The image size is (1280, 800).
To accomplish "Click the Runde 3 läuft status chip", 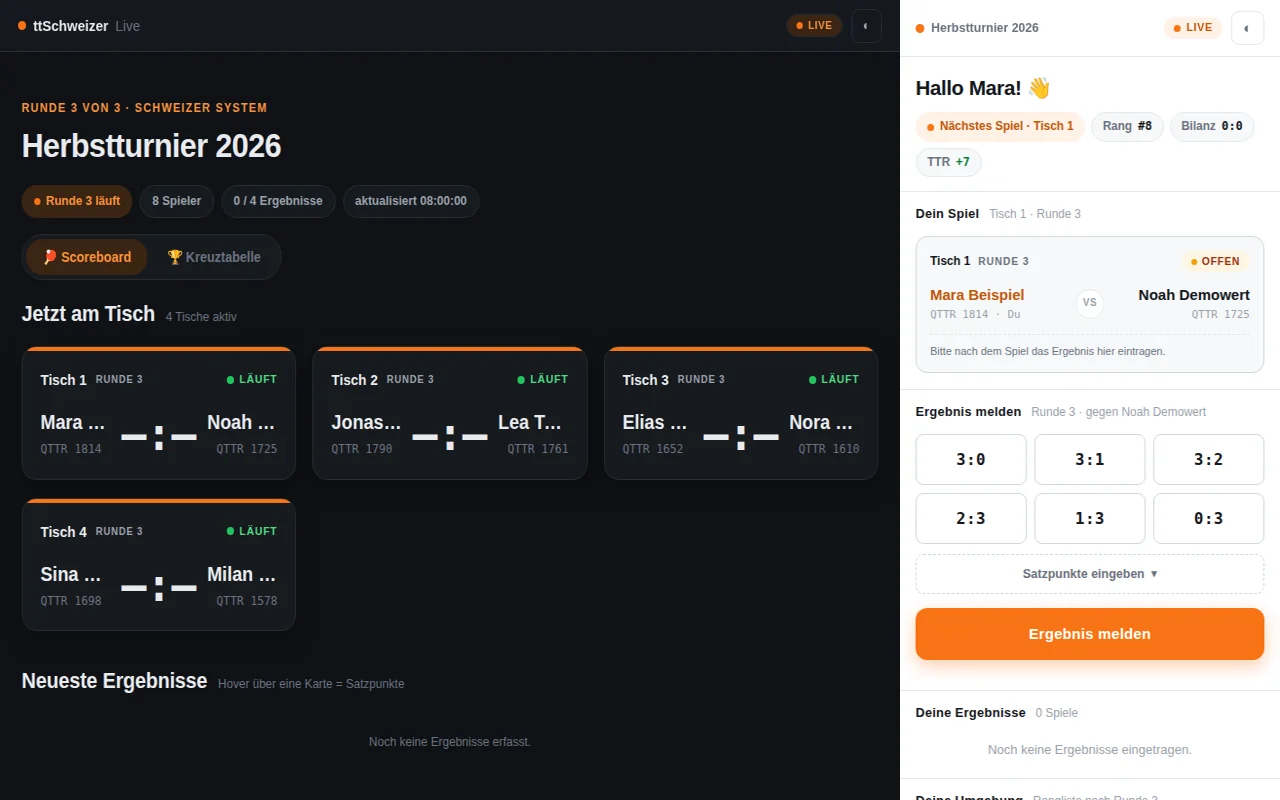I will (77, 201).
